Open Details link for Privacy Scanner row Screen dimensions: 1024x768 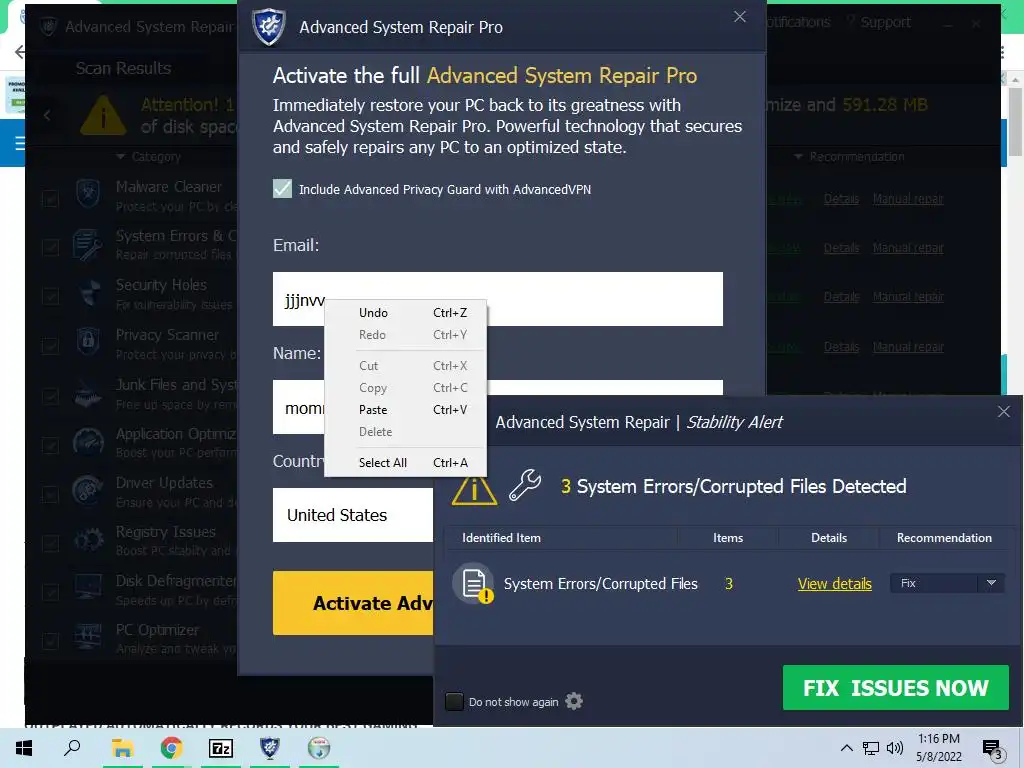(x=841, y=347)
